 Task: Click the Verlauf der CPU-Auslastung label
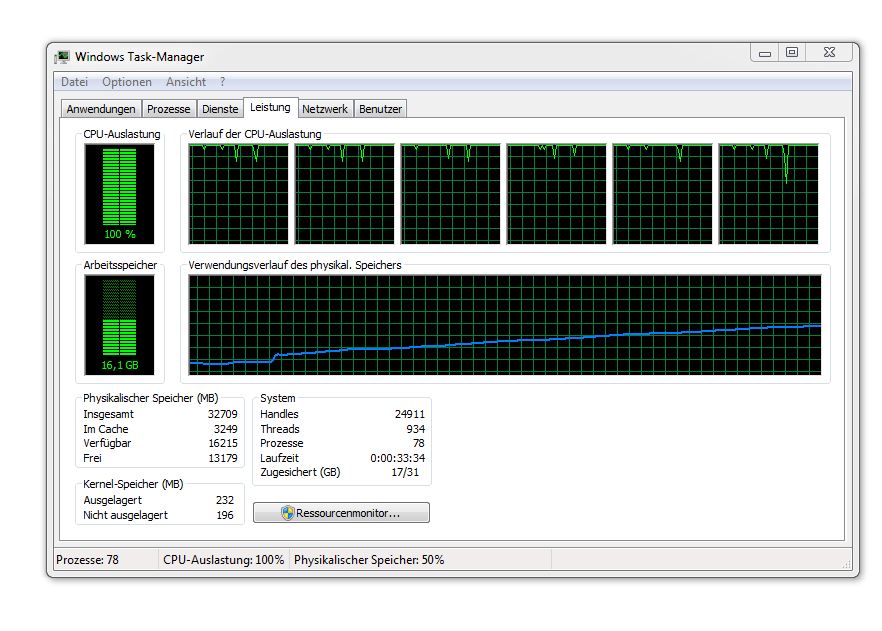coord(255,134)
